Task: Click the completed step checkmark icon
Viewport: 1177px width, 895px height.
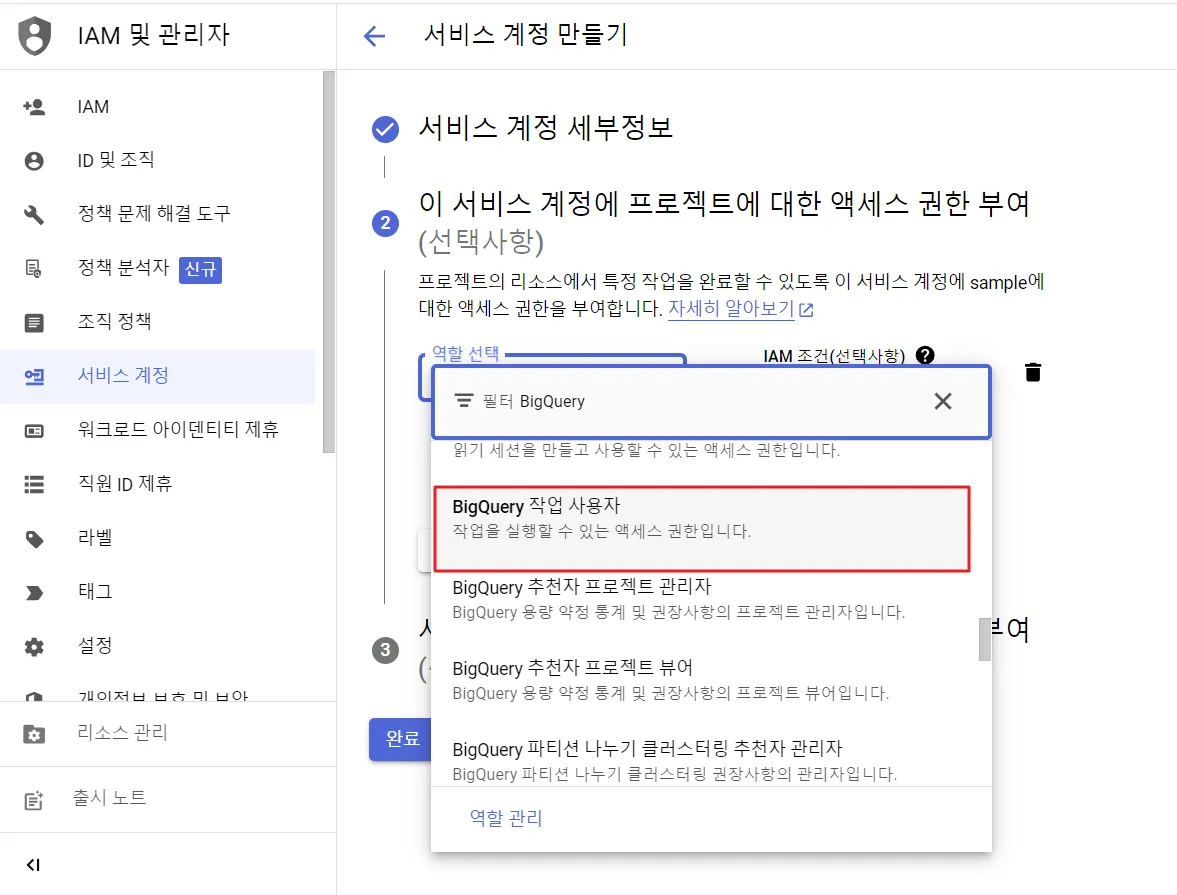Action: tap(385, 129)
